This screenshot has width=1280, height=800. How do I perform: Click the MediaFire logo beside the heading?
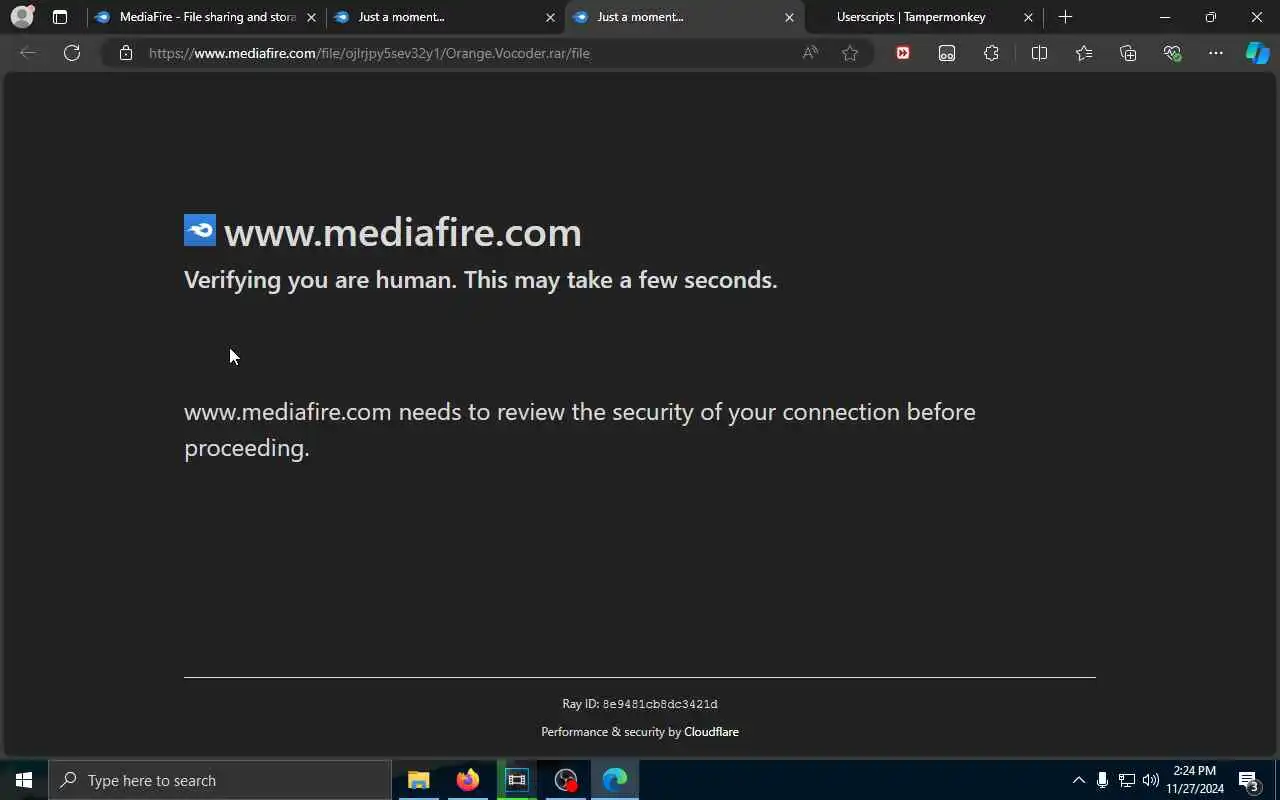tap(200, 231)
